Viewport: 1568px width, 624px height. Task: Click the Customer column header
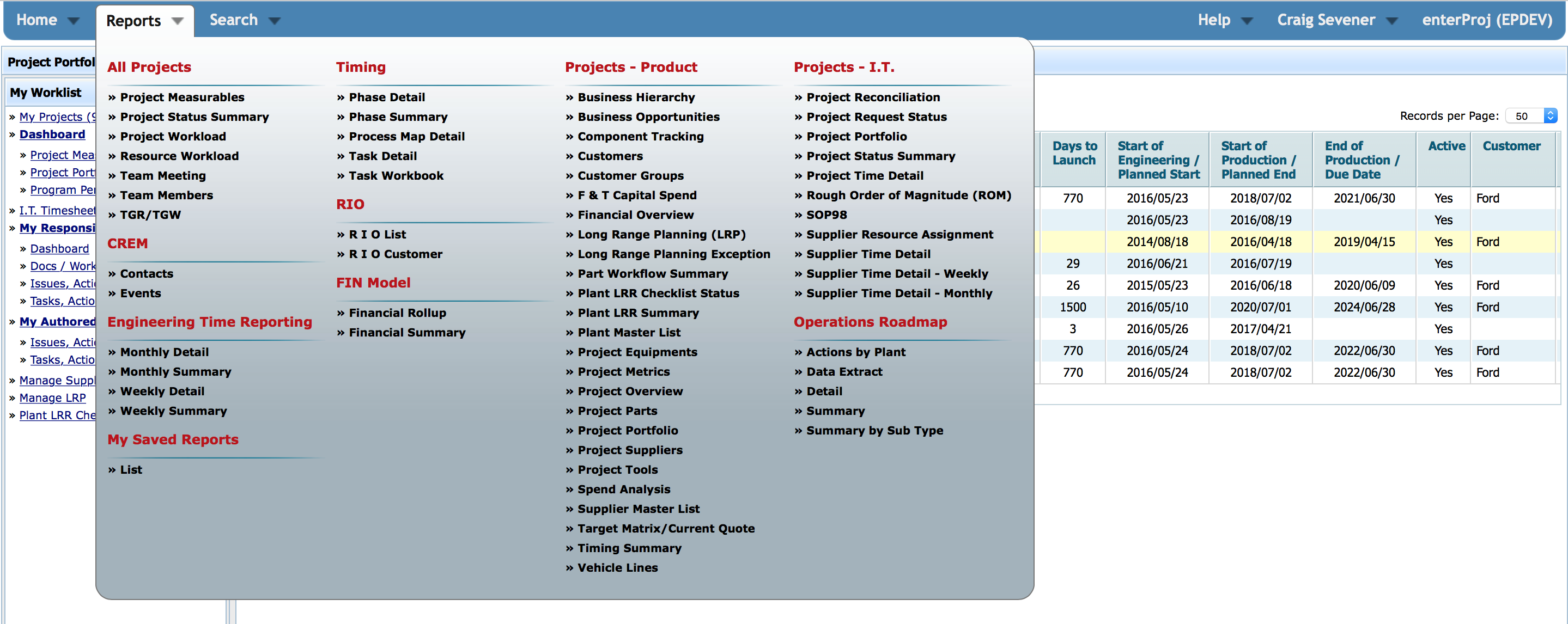[1511, 146]
